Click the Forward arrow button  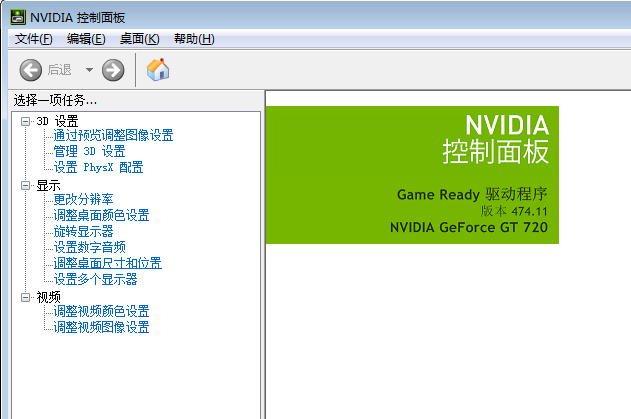[x=113, y=70]
